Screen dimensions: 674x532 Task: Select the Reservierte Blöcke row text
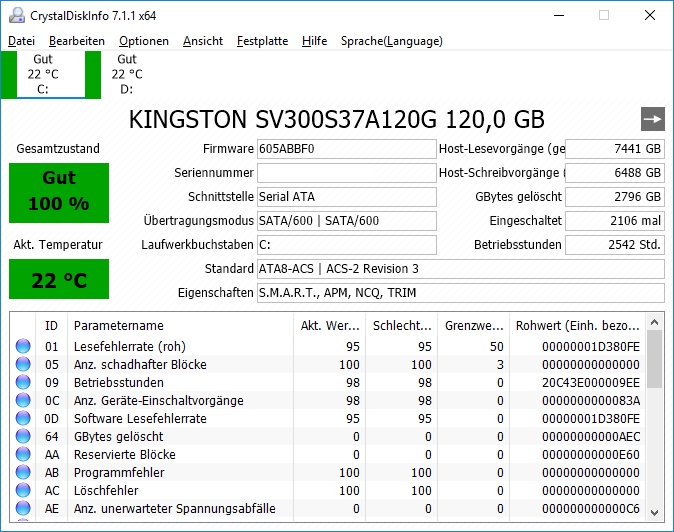tap(125, 455)
